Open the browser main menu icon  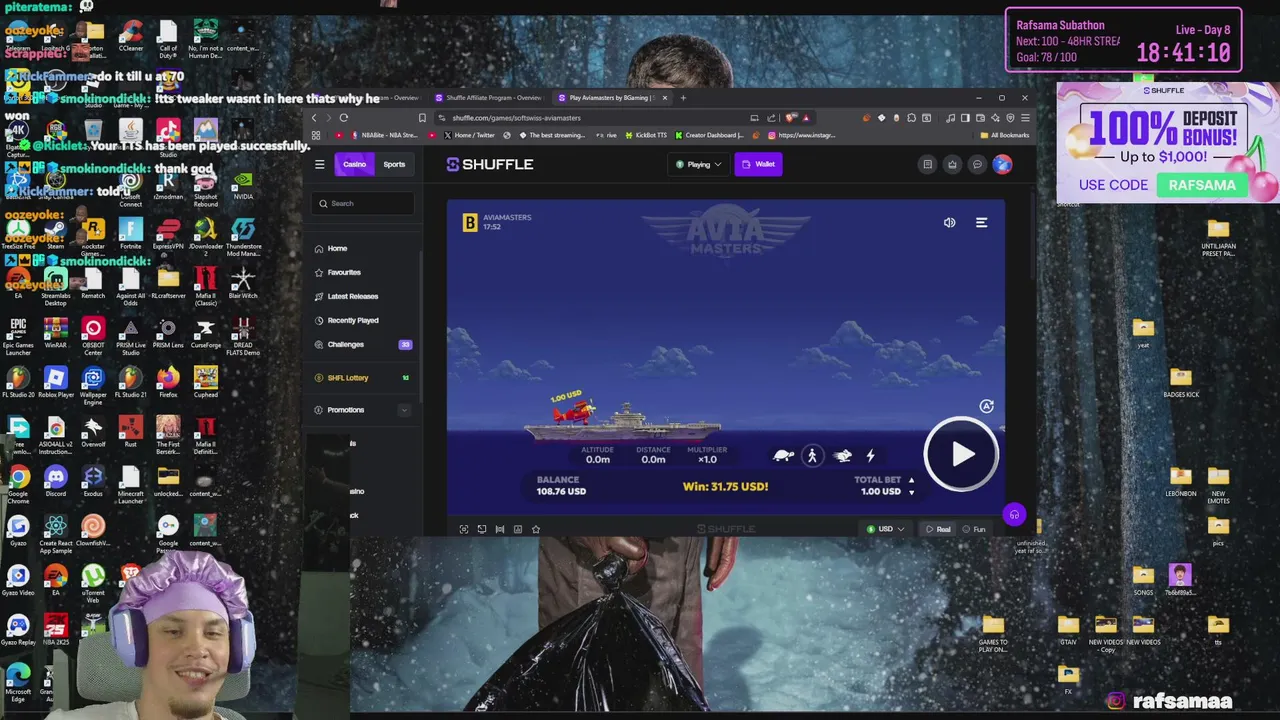pos(1025,118)
